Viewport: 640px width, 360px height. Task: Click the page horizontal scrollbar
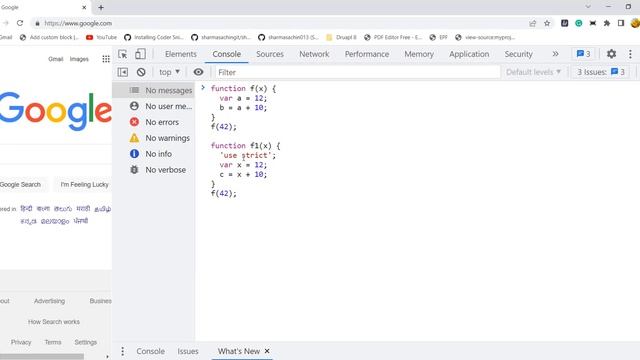point(42,357)
